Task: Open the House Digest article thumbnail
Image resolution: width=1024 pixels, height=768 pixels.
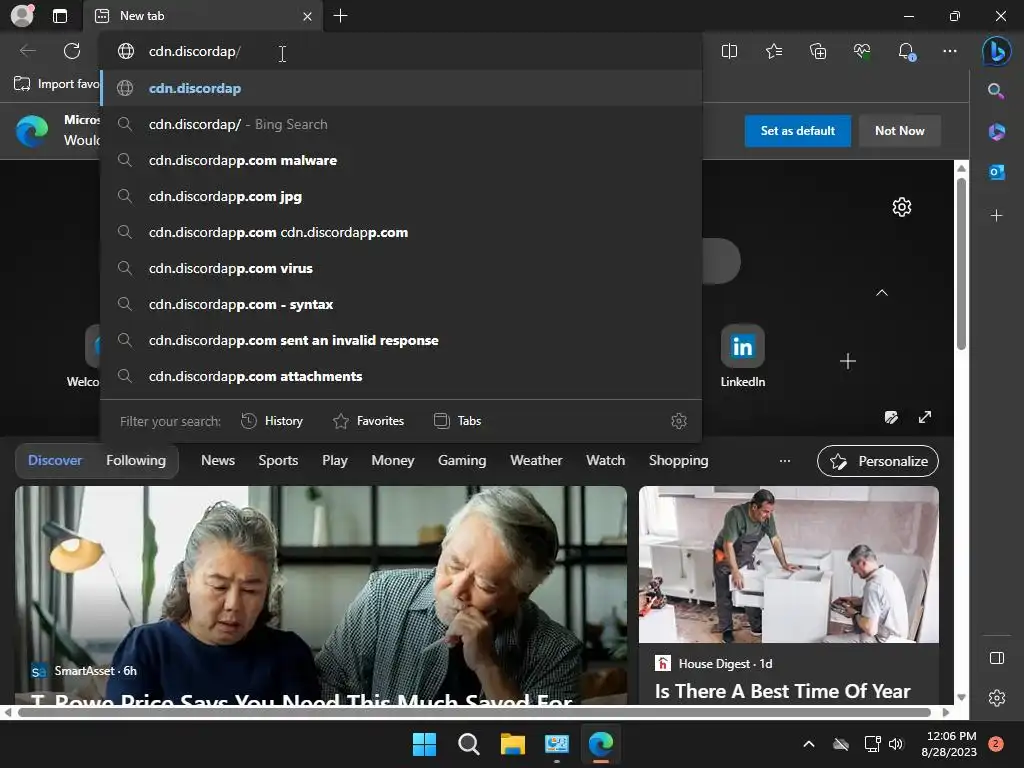Action: point(789,565)
